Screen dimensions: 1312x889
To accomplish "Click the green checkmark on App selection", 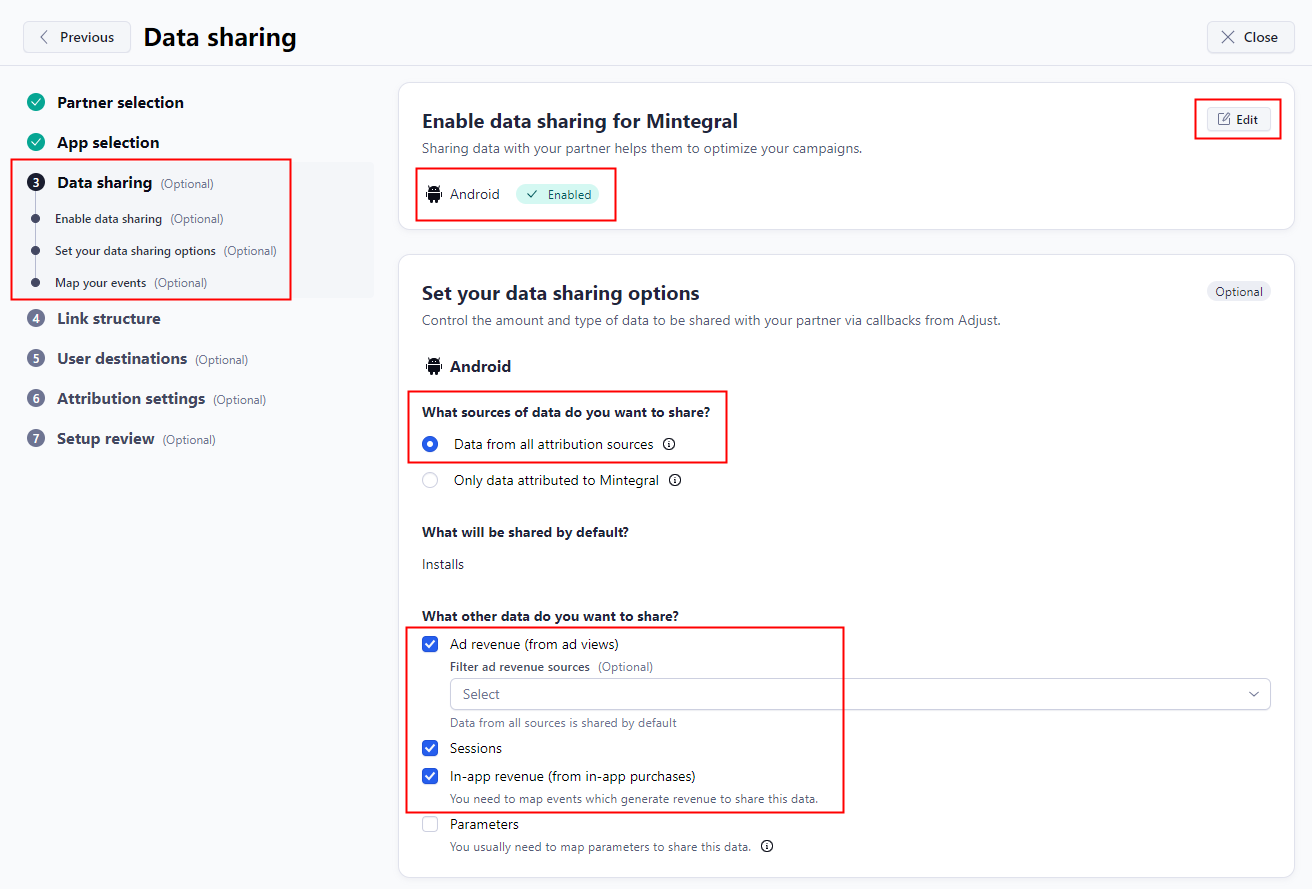I will pyautogui.click(x=36, y=142).
